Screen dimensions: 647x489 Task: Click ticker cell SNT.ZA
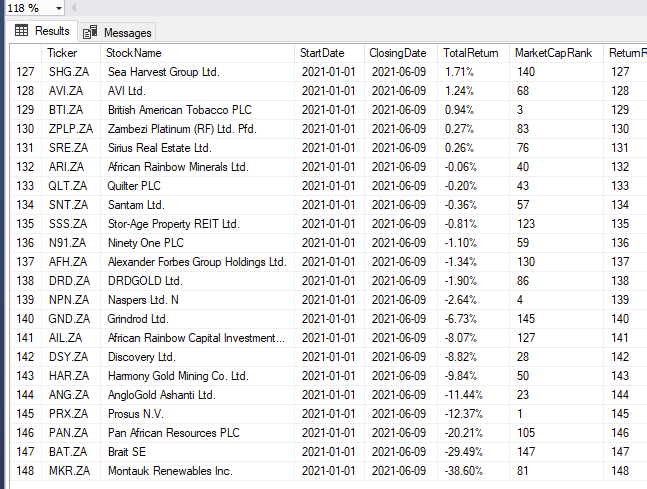point(71,205)
